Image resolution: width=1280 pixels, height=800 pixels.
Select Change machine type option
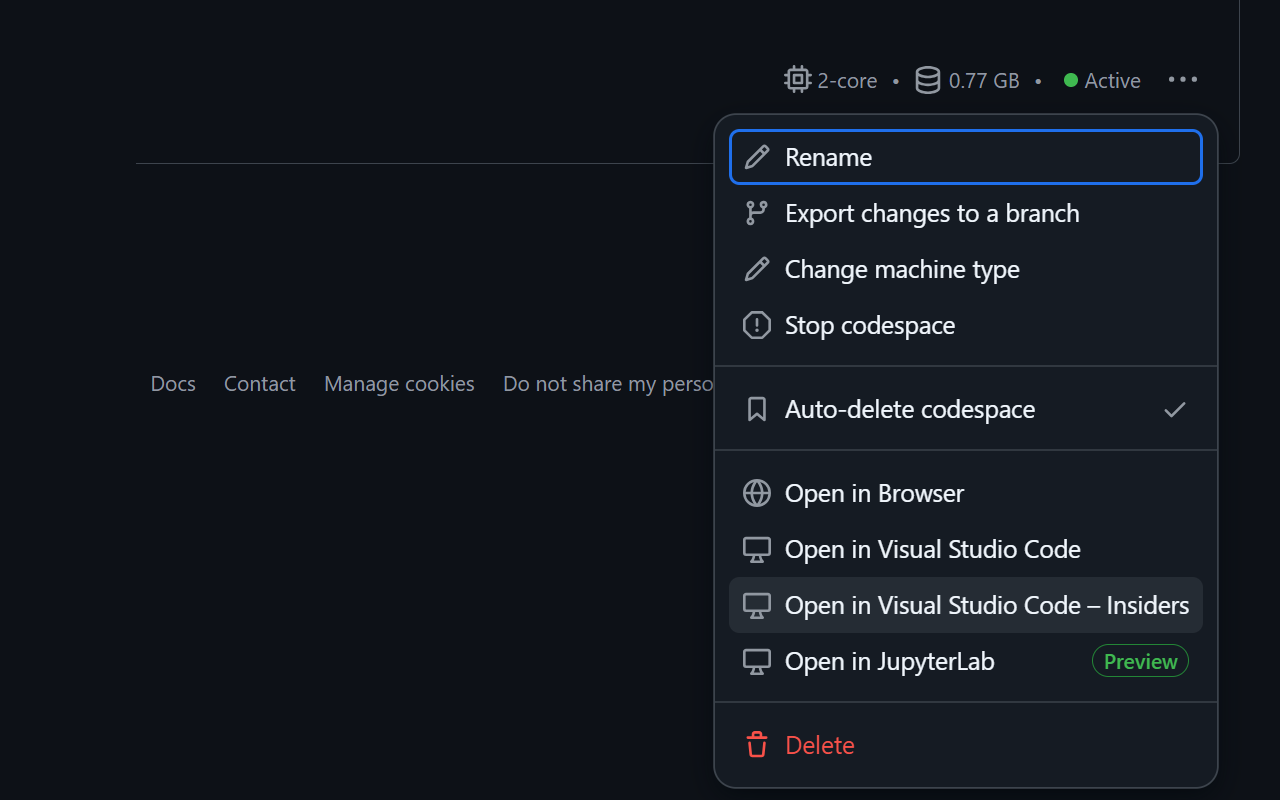tap(902, 269)
